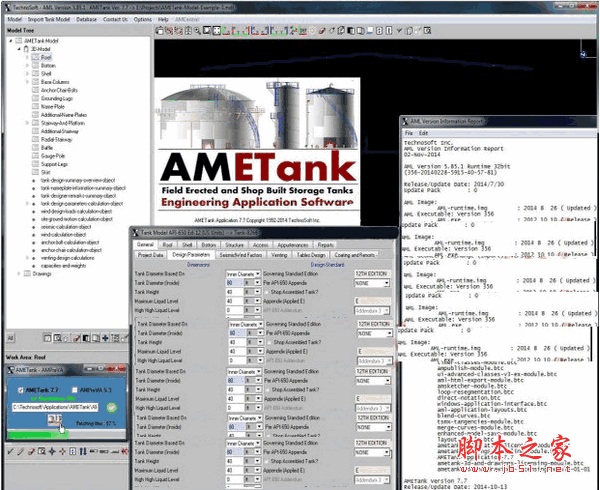Collapse the 3D-Model tree node
Viewport: 600px width, 490px height.
tap(19, 49)
